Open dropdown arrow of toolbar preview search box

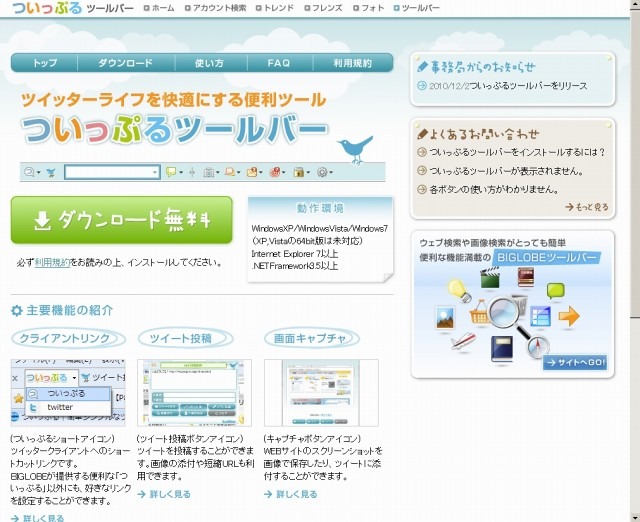tap(155, 172)
